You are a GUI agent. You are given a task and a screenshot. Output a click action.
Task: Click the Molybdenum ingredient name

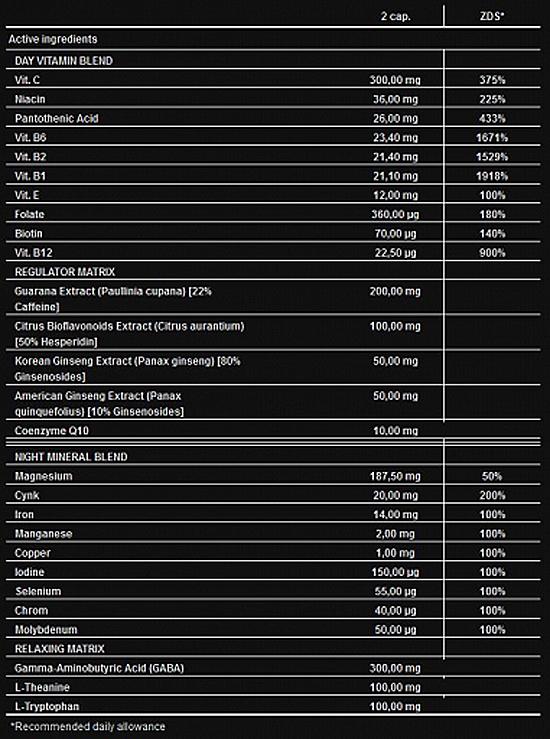(x=46, y=630)
